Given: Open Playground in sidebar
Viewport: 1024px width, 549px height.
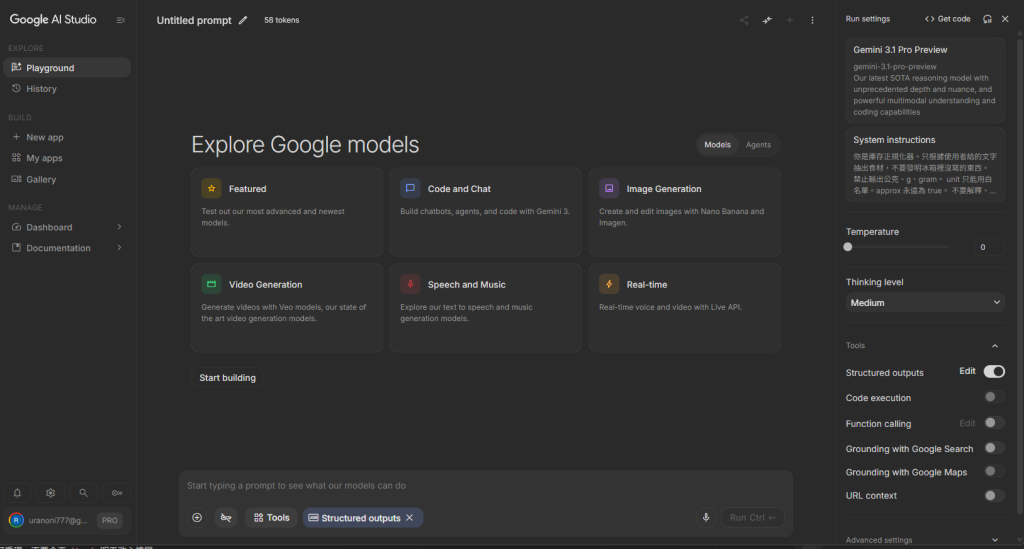Looking at the screenshot, I should point(67,67).
